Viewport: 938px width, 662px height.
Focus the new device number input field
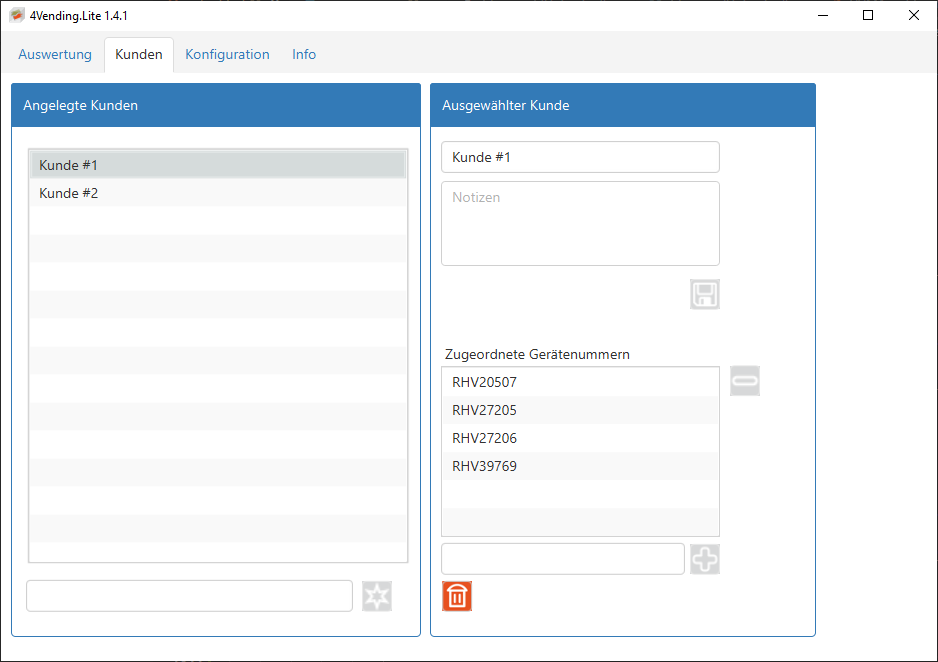[x=563, y=559]
